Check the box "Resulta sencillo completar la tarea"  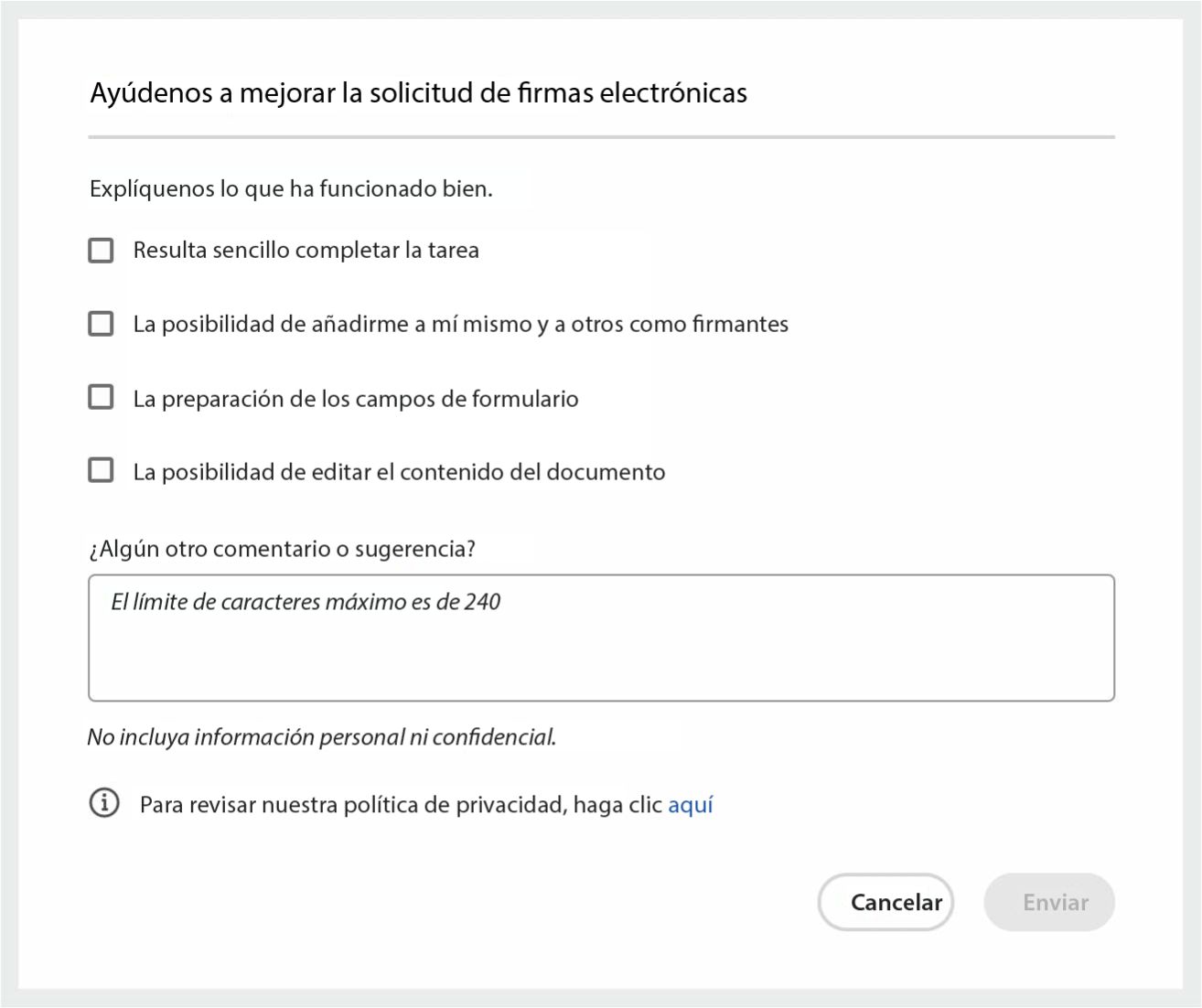point(100,250)
